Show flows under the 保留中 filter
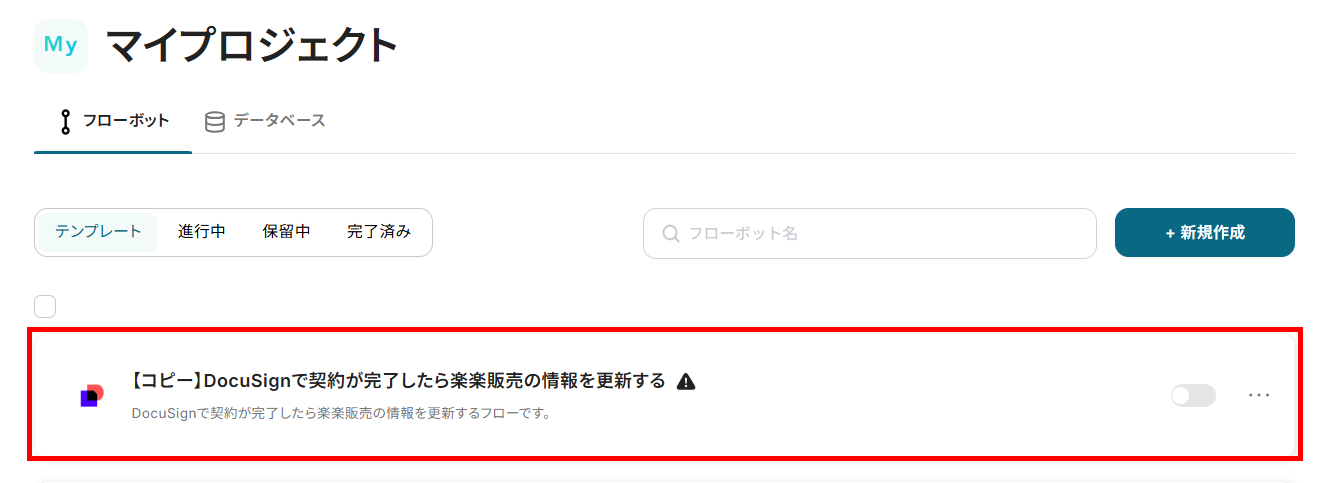Viewport: 1334px width, 483px height. (287, 232)
